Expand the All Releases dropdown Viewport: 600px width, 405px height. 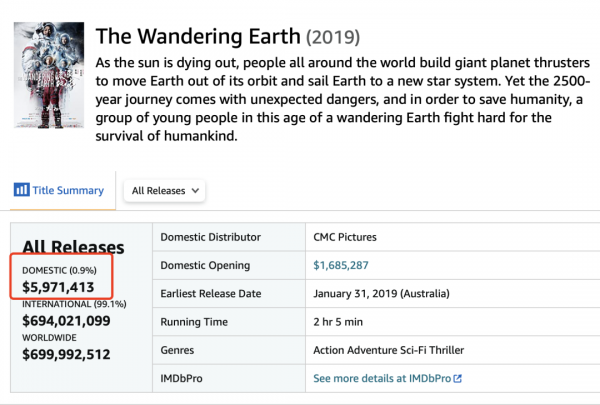[166, 190]
